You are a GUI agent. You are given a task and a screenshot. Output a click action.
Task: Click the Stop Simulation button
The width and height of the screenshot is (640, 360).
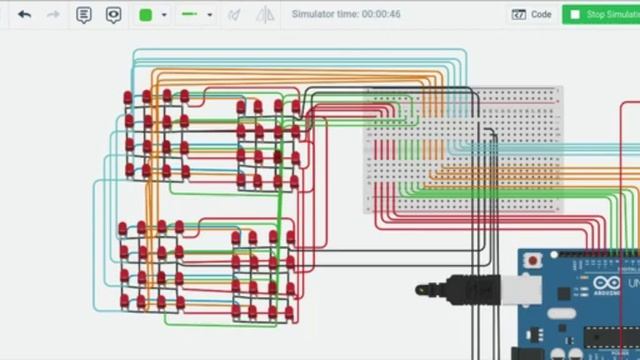coord(601,15)
